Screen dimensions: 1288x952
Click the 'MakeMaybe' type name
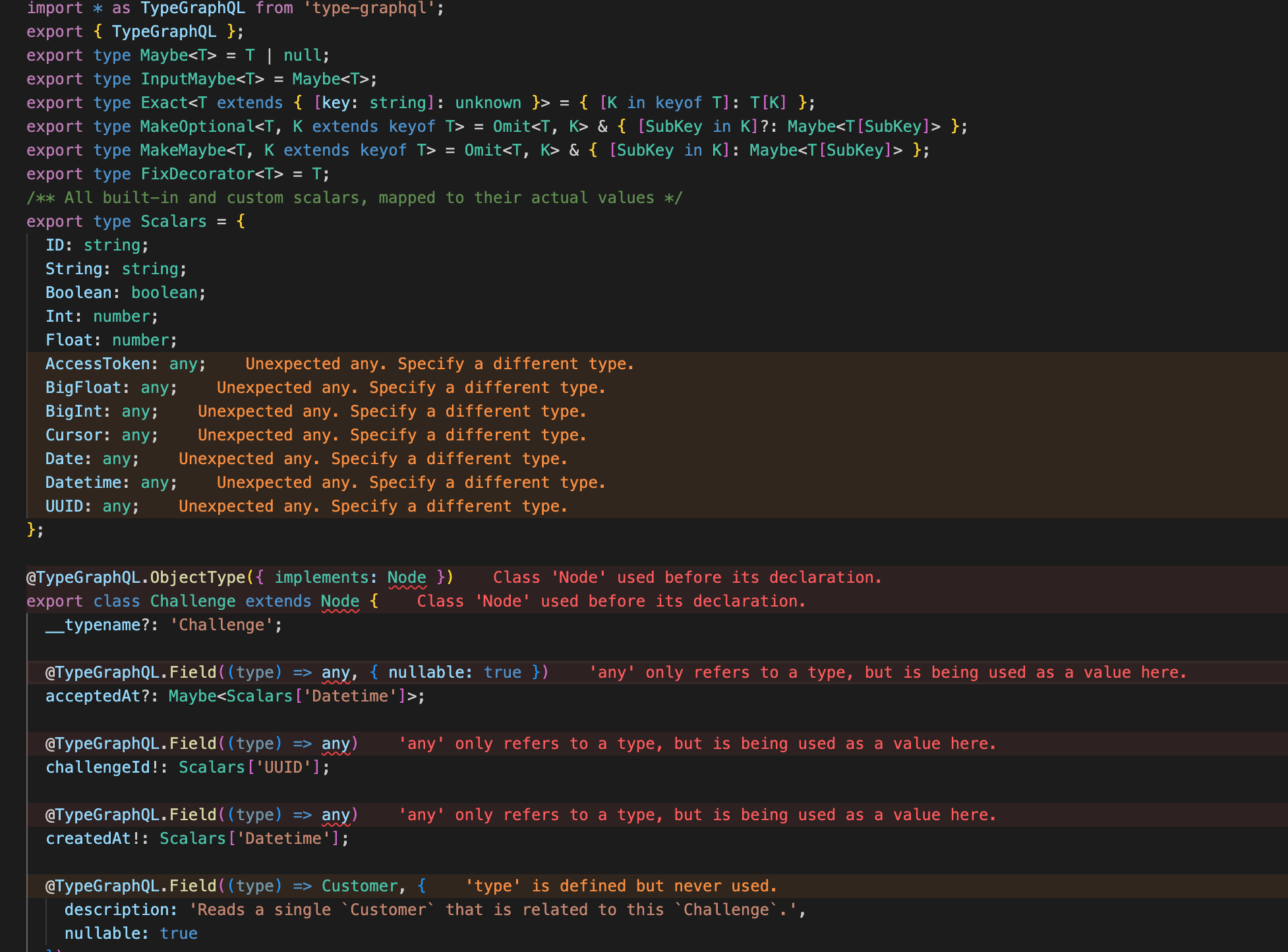183,150
